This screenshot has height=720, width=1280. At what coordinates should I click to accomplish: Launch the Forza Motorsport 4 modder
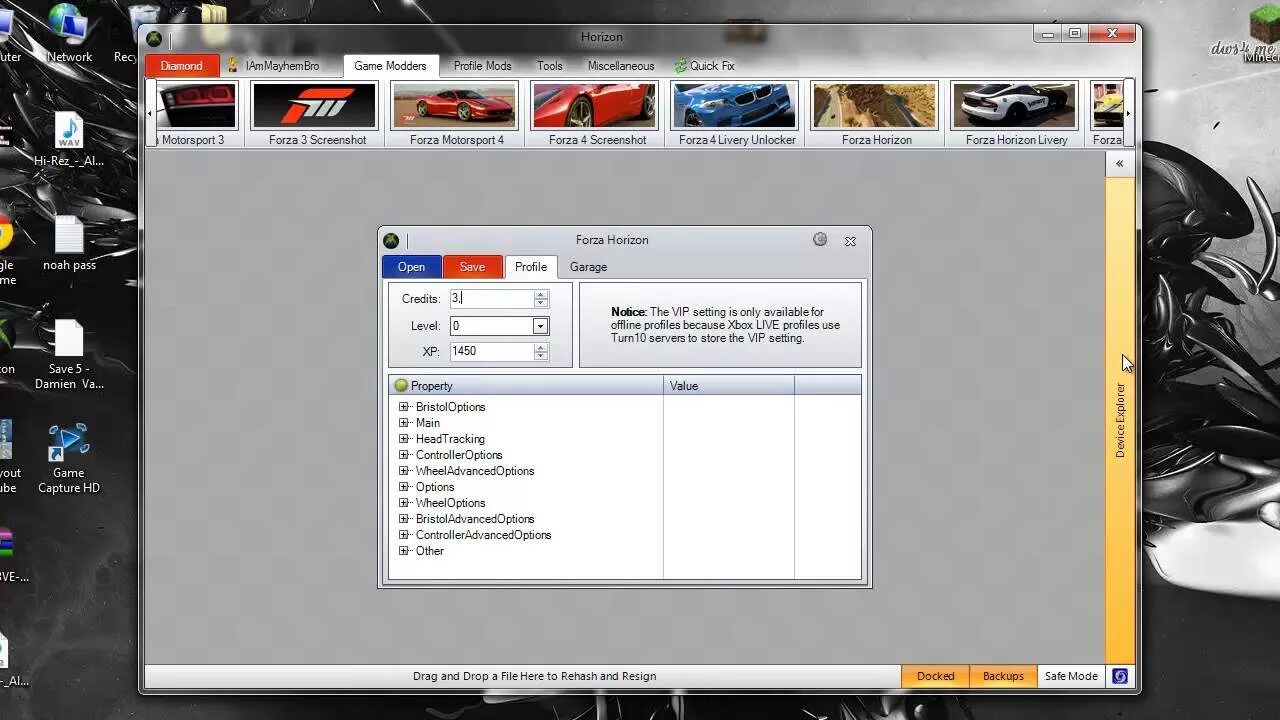coord(456,114)
